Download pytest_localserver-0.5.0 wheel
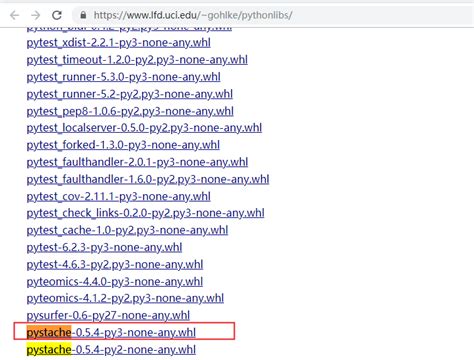This screenshot has height=360, width=474. pyautogui.click(x=144, y=128)
